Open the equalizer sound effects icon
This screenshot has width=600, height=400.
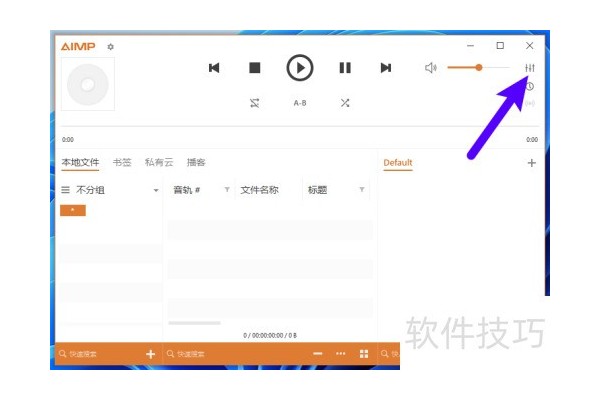tap(530, 68)
